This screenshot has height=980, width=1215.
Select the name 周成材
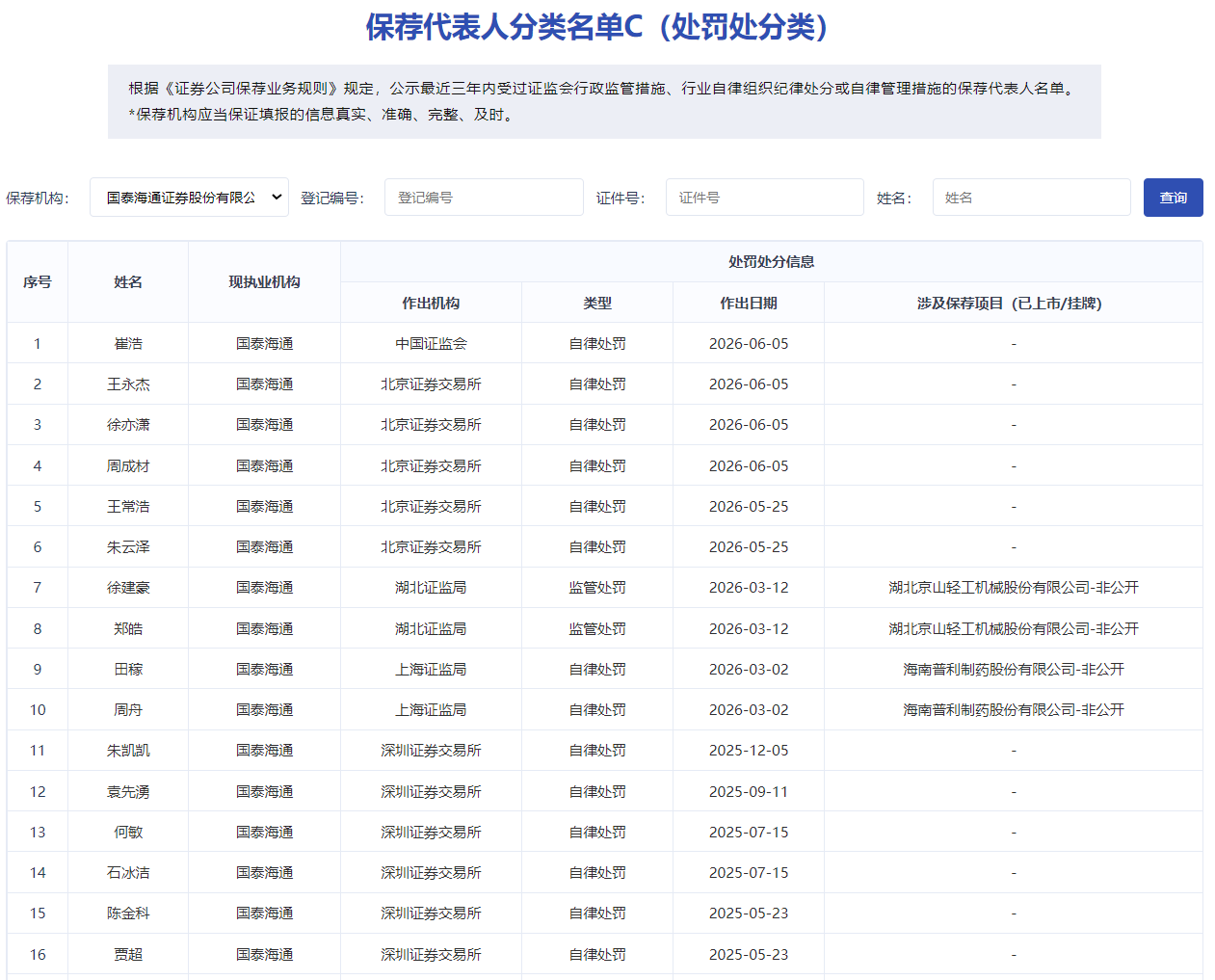pos(128,465)
